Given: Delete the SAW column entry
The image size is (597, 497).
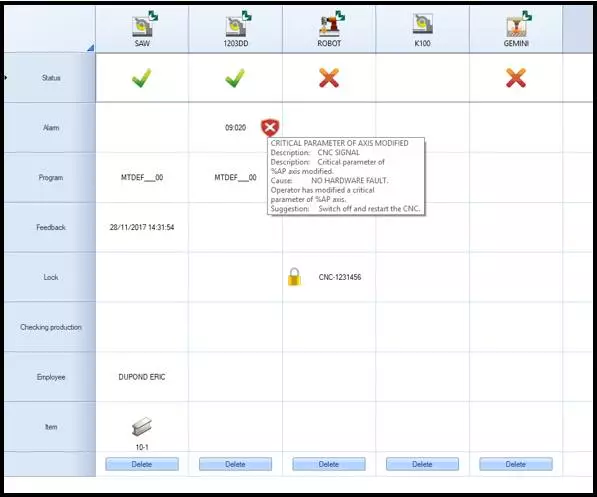Looking at the screenshot, I should (142, 464).
